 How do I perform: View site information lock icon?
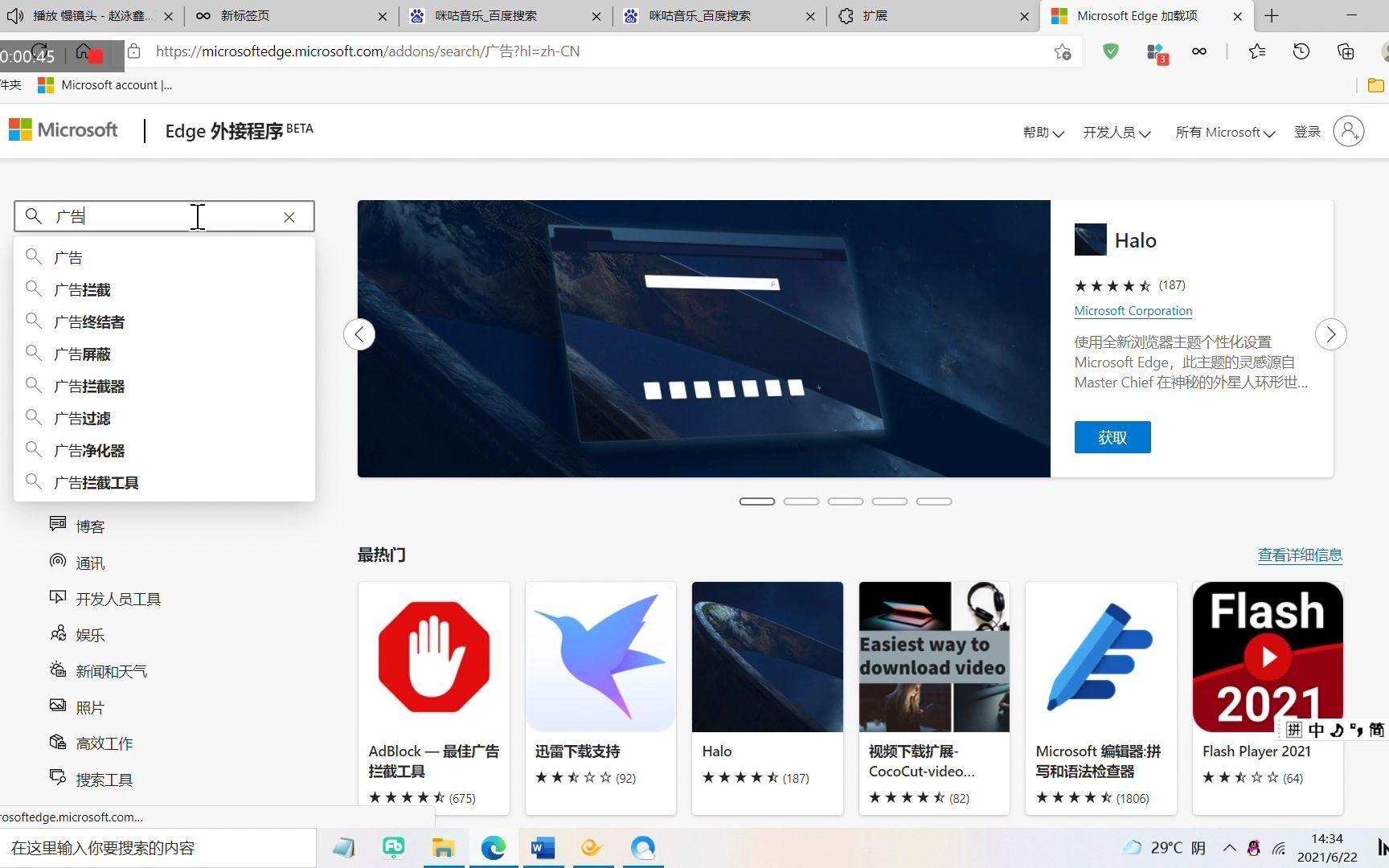point(134,51)
